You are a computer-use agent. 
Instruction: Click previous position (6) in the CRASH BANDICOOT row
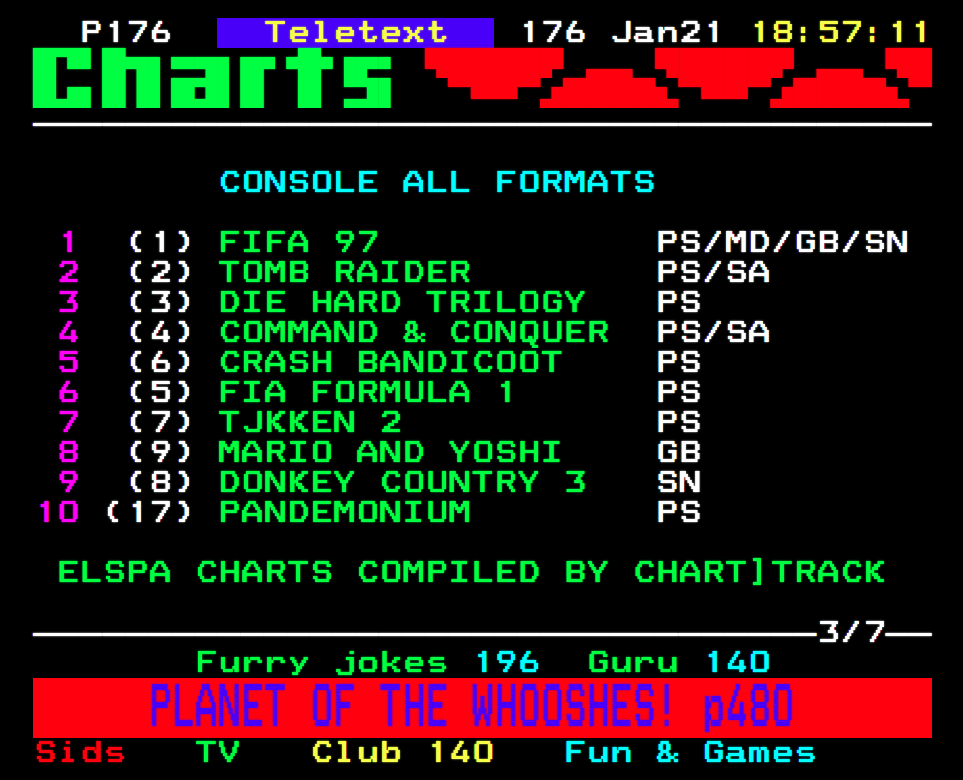click(160, 362)
